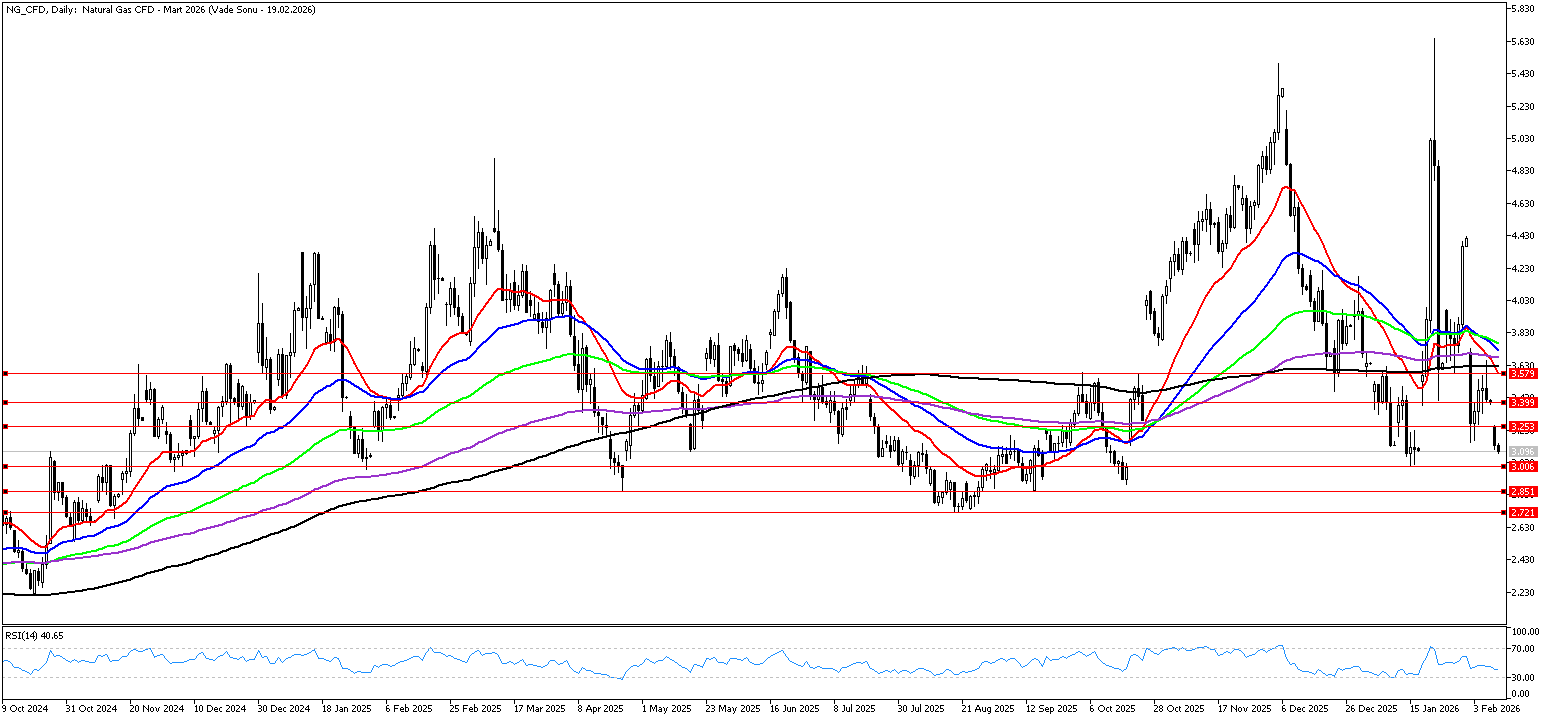Screen dimensions: 1549x720
Task: Click the 5.230 price axis value
Action: click(x=1525, y=106)
